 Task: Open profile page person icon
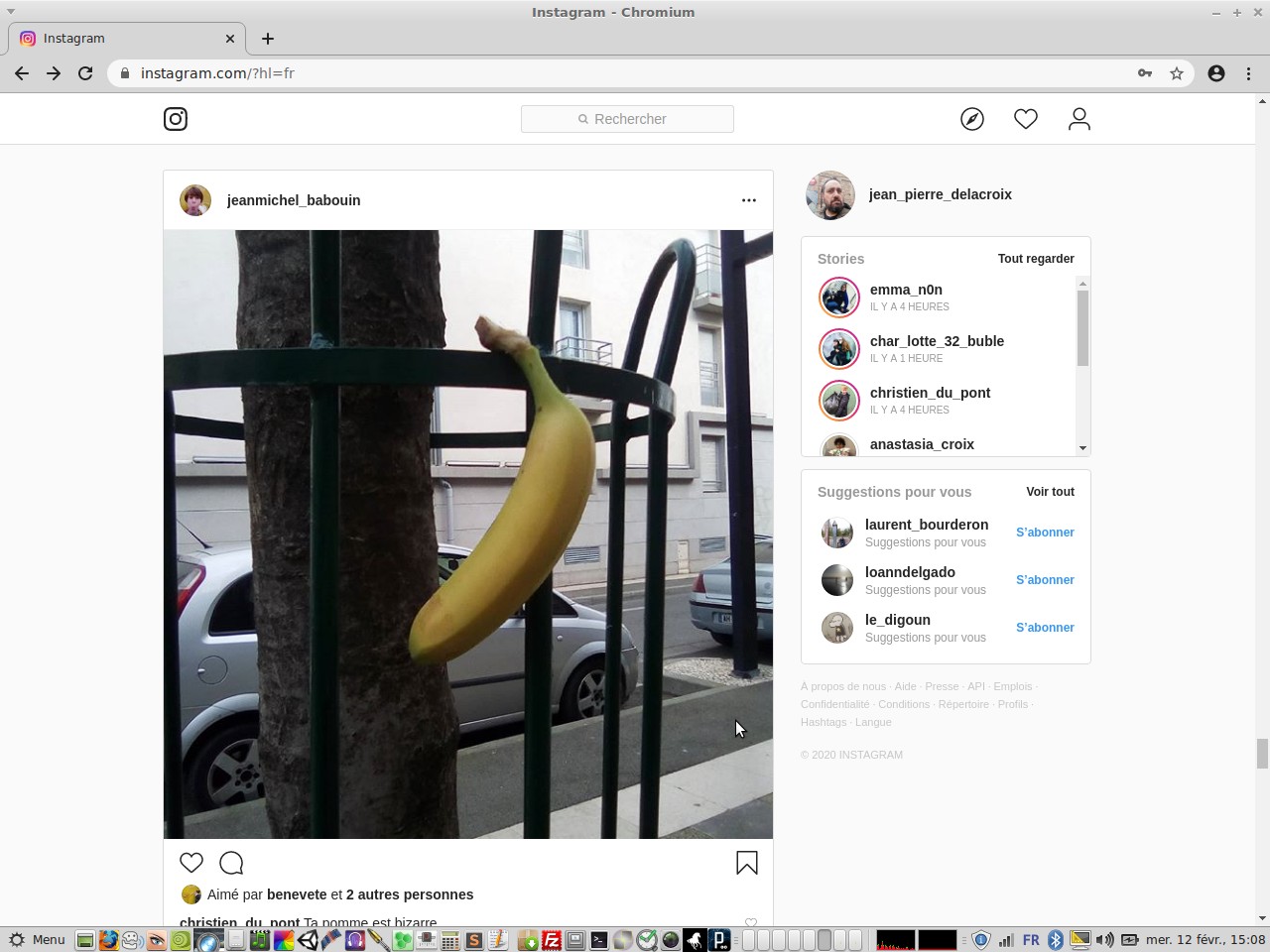point(1079,119)
